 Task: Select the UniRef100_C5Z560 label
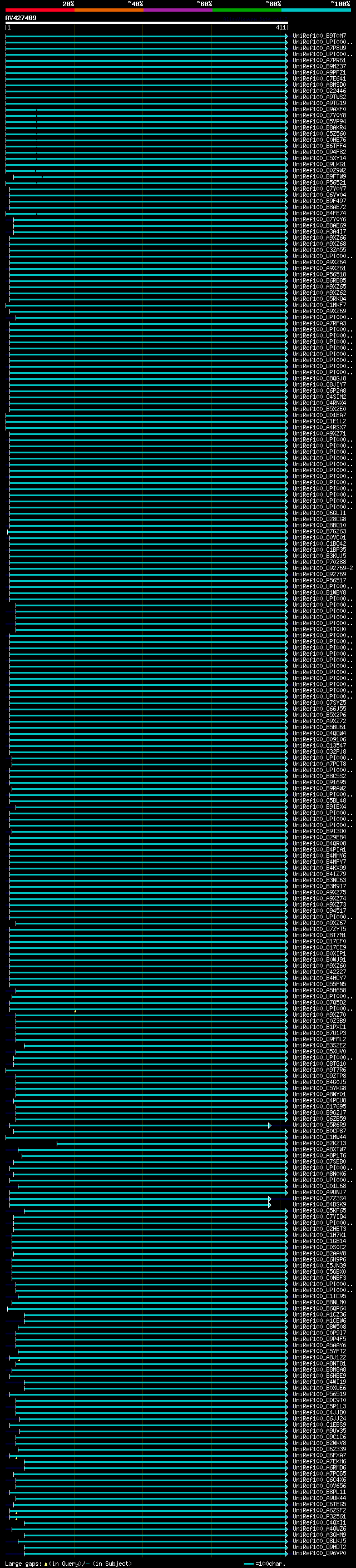tap(319, 133)
